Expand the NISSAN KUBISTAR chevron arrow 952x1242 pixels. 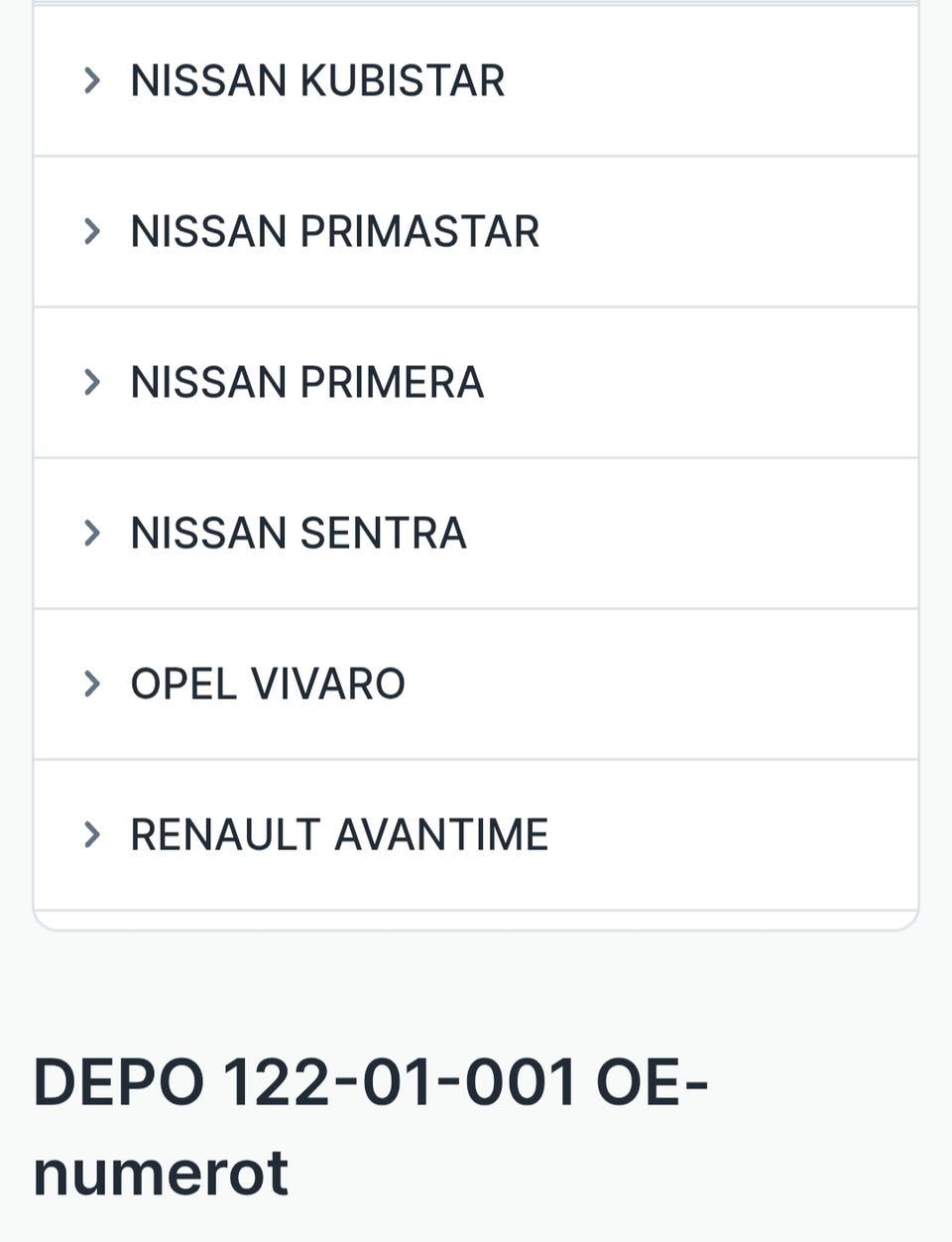(x=92, y=80)
